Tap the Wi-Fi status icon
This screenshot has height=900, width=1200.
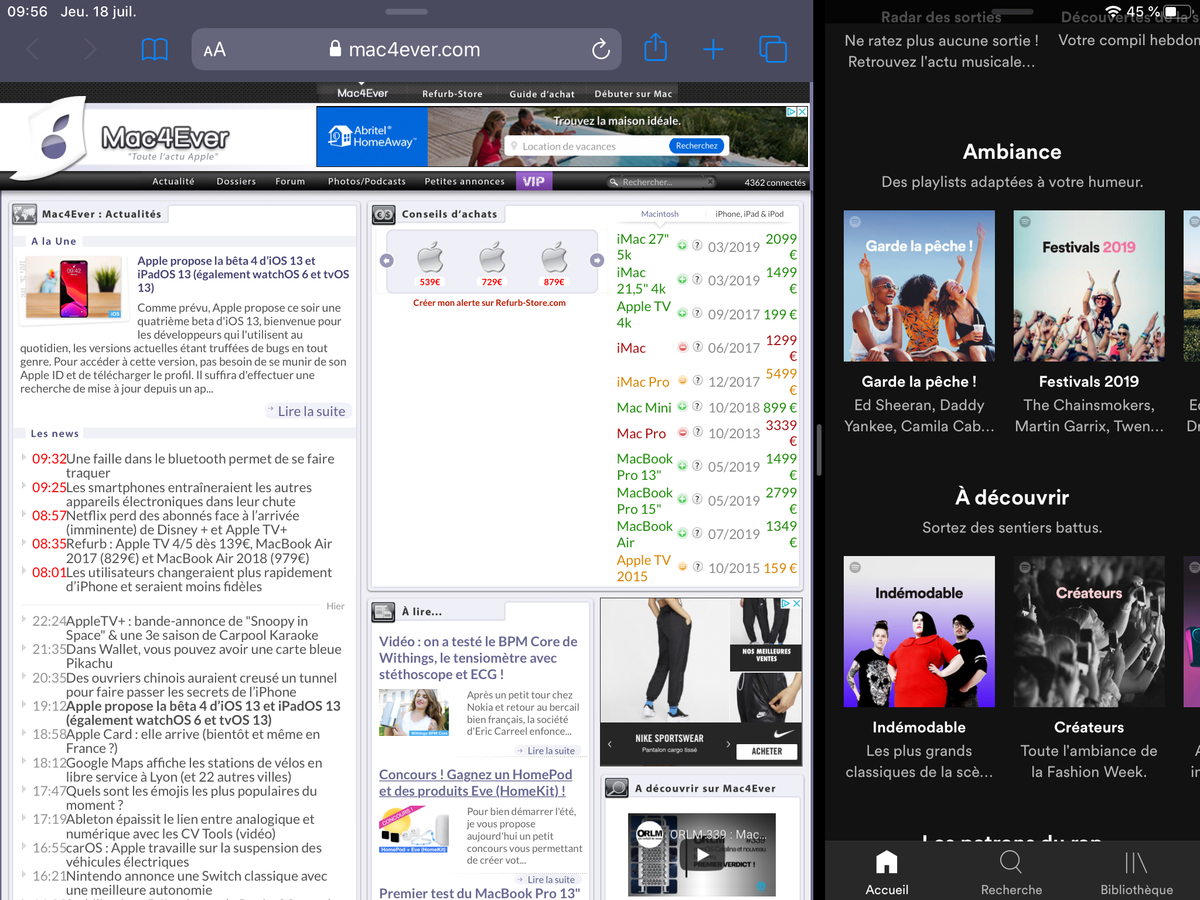click(1114, 12)
